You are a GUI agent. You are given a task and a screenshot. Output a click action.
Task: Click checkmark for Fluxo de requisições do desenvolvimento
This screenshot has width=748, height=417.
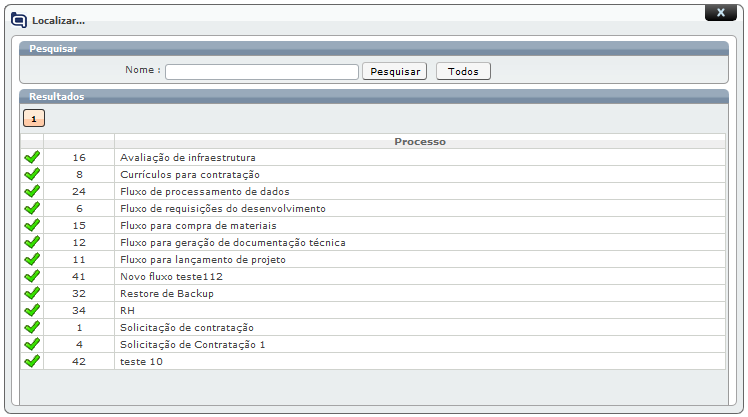point(31,208)
